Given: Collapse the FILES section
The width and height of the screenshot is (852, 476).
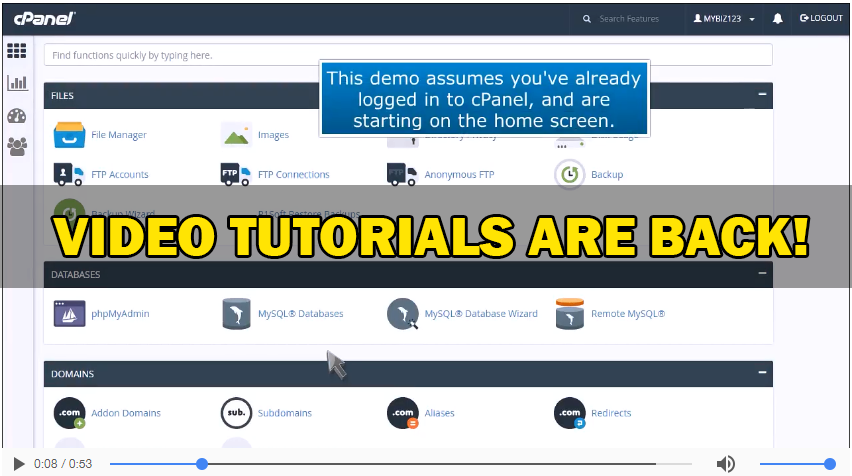Looking at the screenshot, I should (x=762, y=94).
